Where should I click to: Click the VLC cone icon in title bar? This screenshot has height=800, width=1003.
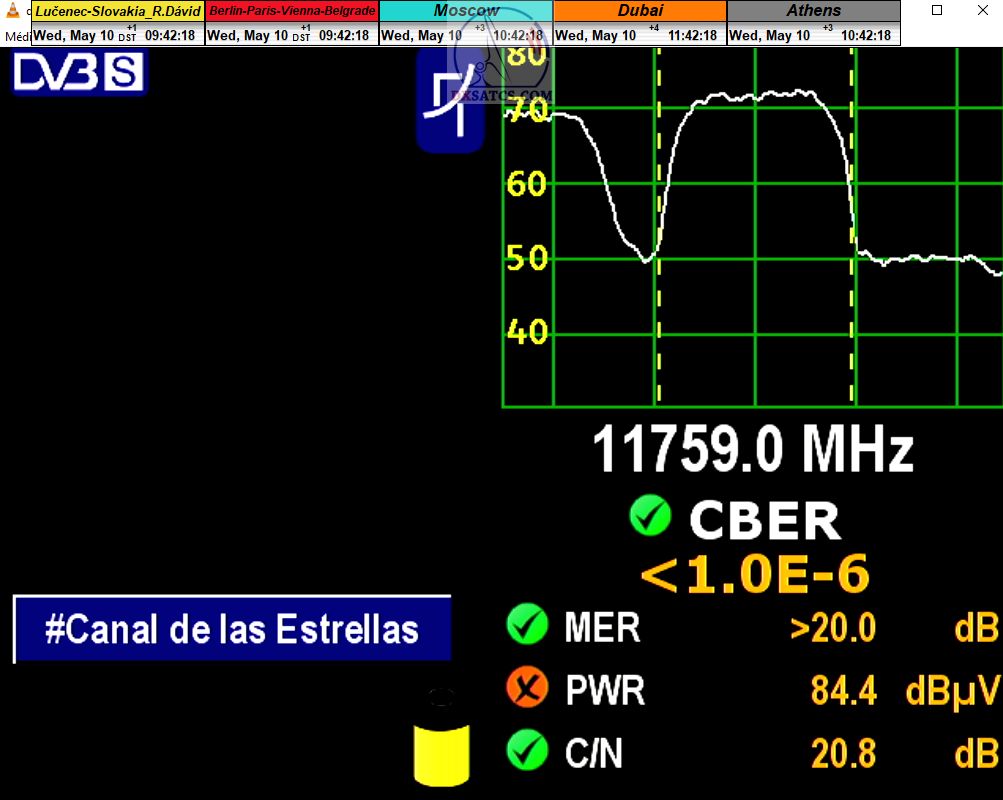pos(12,11)
